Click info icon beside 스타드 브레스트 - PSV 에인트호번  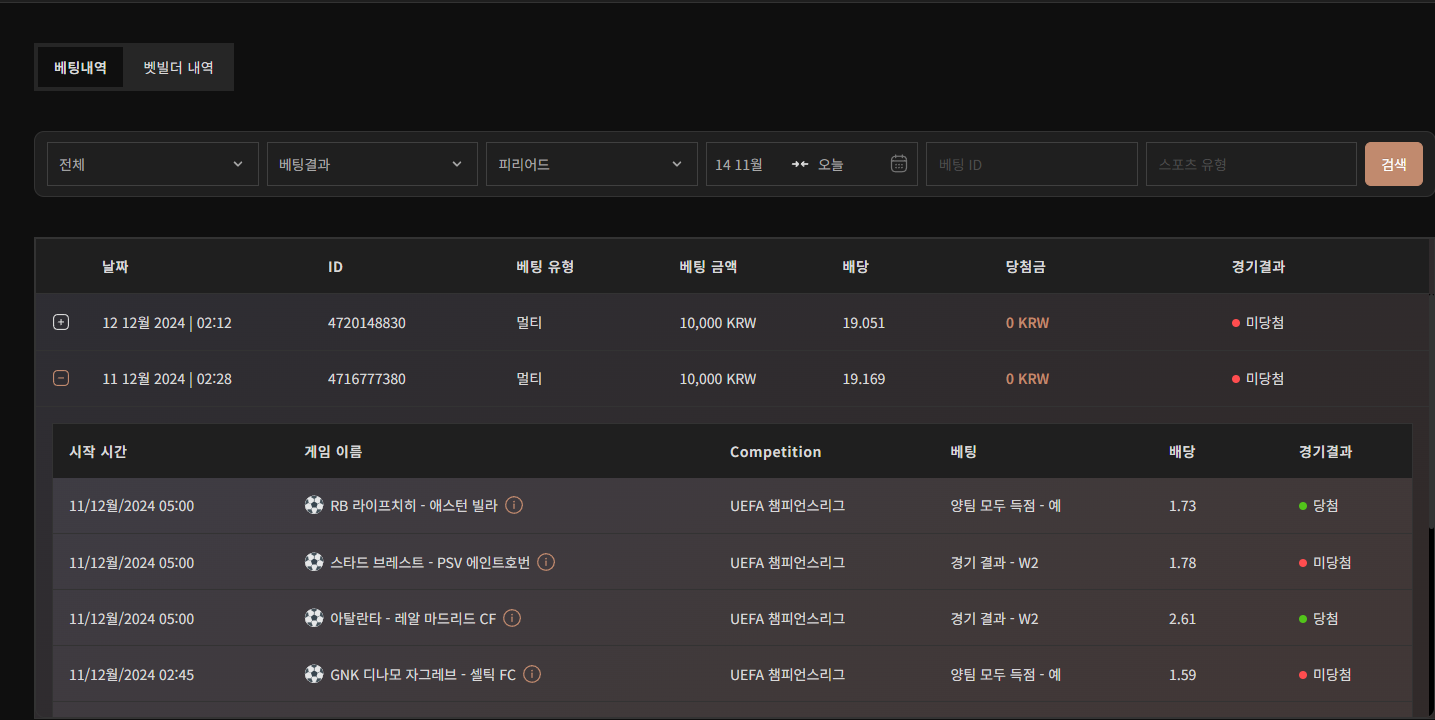546,562
